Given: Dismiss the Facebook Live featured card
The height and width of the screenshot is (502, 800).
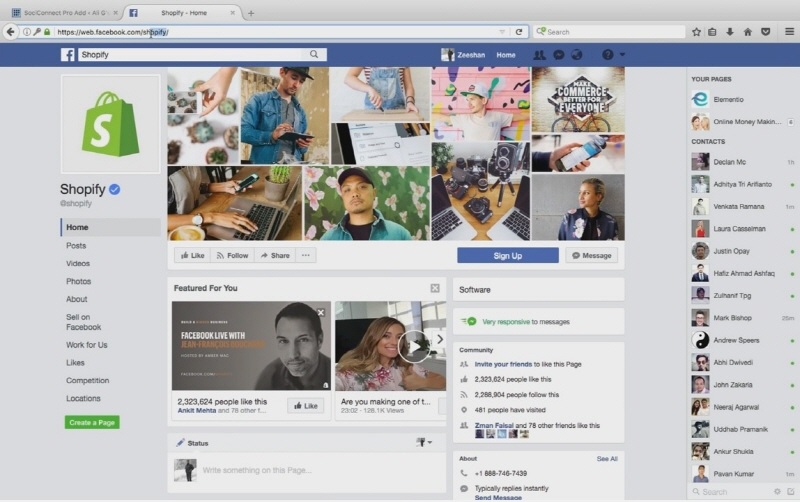Looking at the screenshot, I should click(x=320, y=312).
